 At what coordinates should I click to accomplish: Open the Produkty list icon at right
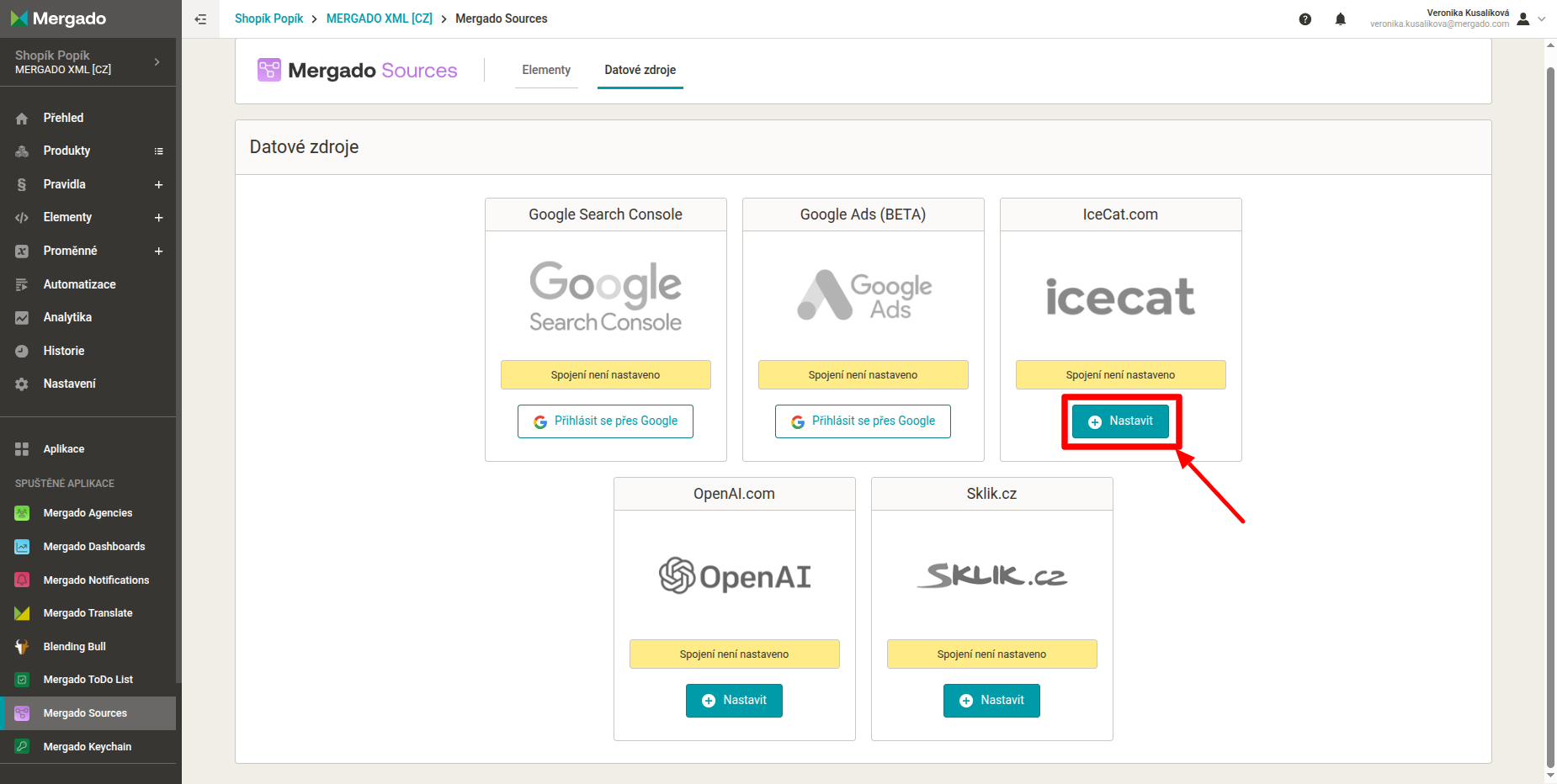pyautogui.click(x=158, y=151)
